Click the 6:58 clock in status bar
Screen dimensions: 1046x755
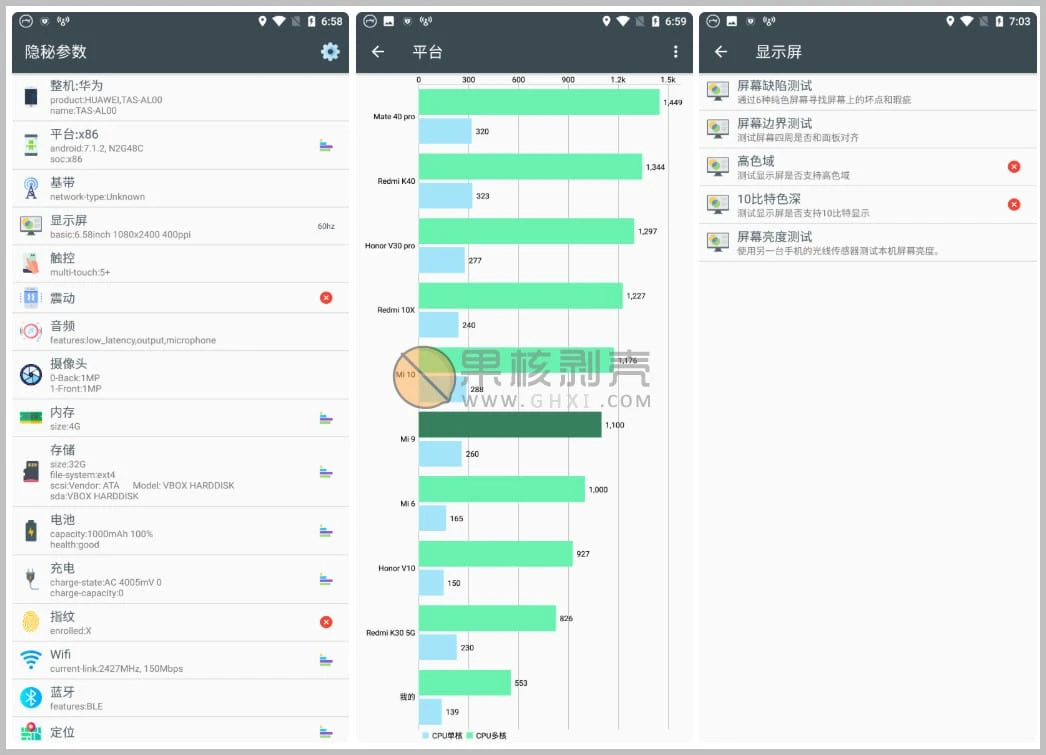(x=332, y=21)
